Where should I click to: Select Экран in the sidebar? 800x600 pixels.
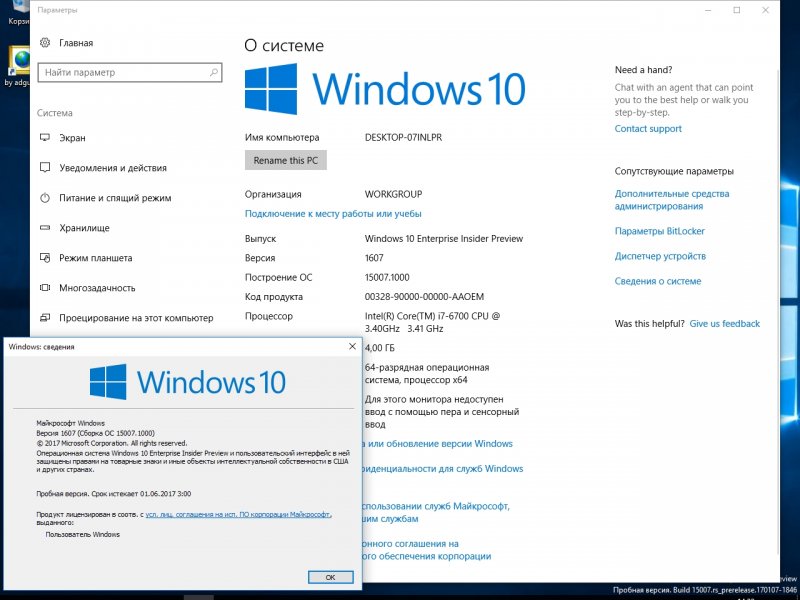pos(72,138)
